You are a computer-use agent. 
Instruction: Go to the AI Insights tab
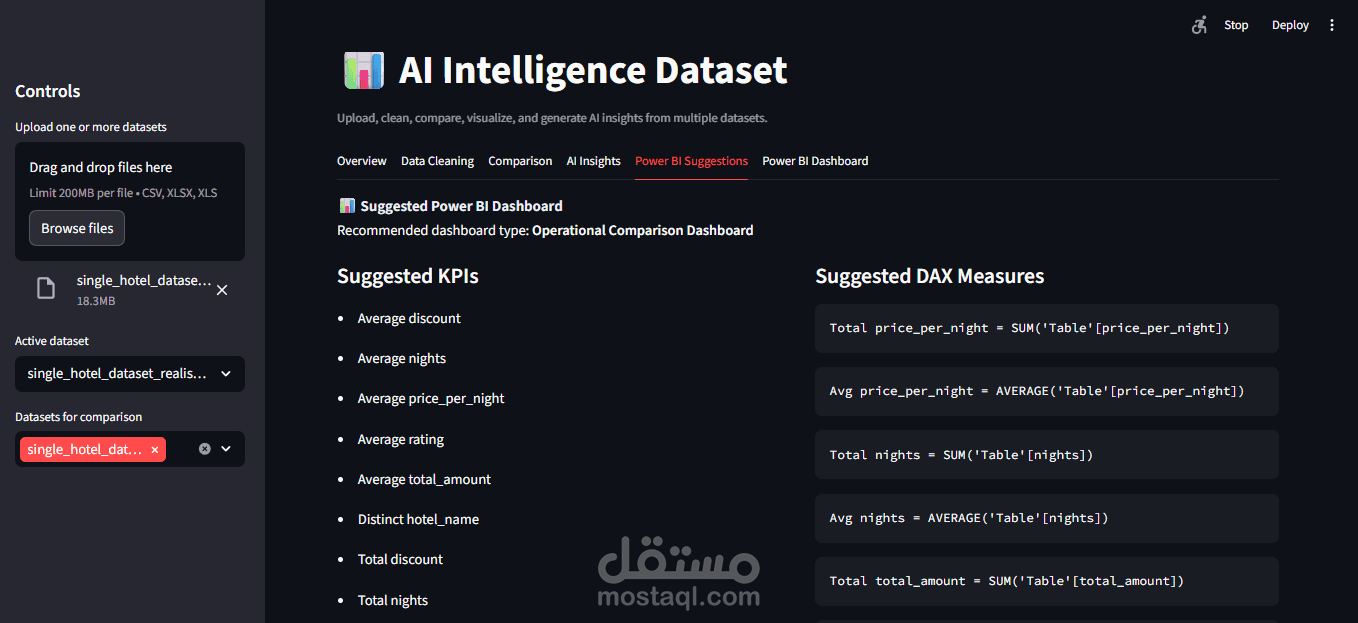coord(593,161)
